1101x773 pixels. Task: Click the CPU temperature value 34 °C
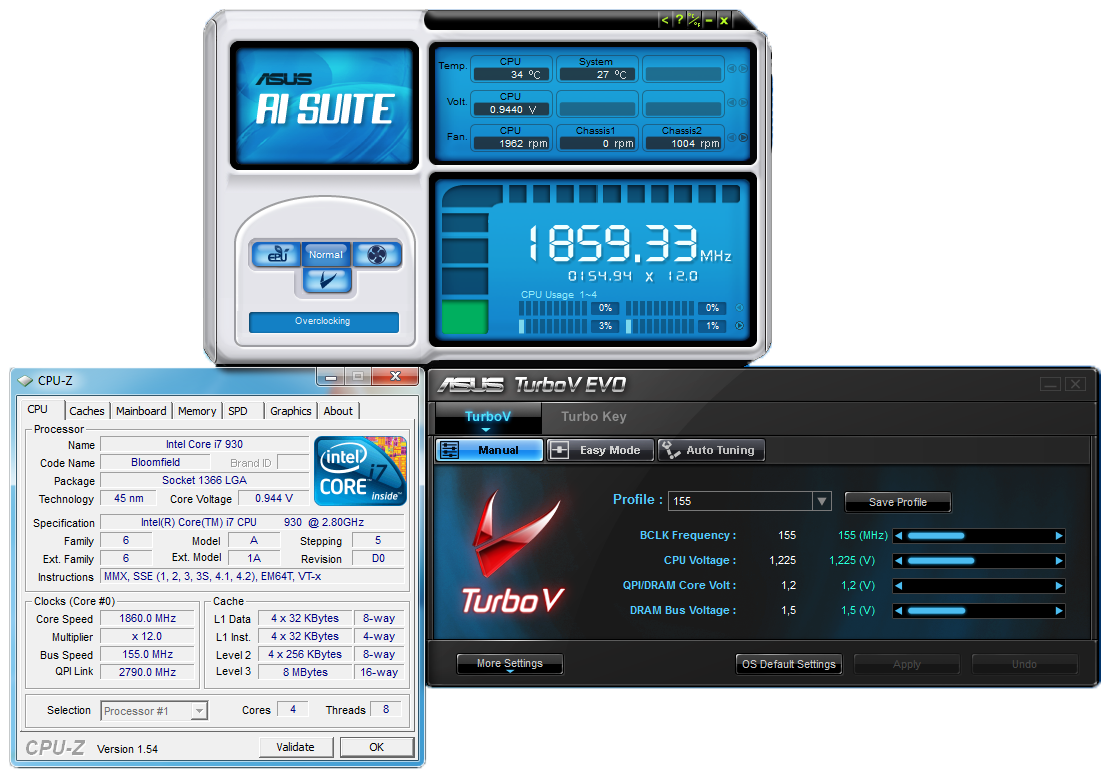510,74
